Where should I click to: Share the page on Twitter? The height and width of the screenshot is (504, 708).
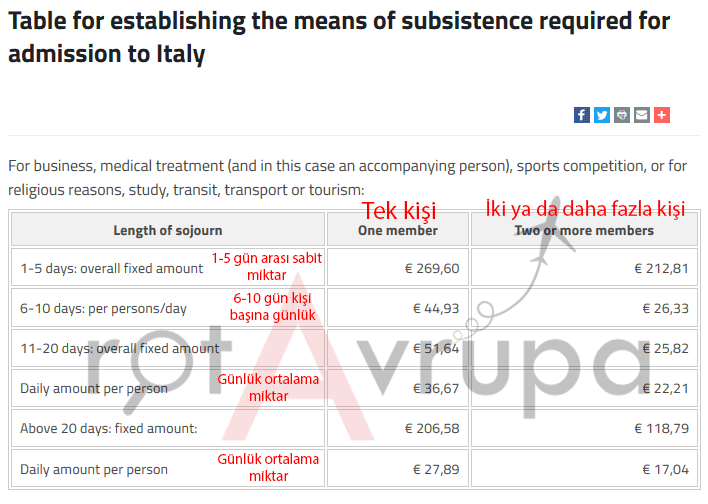tap(602, 115)
